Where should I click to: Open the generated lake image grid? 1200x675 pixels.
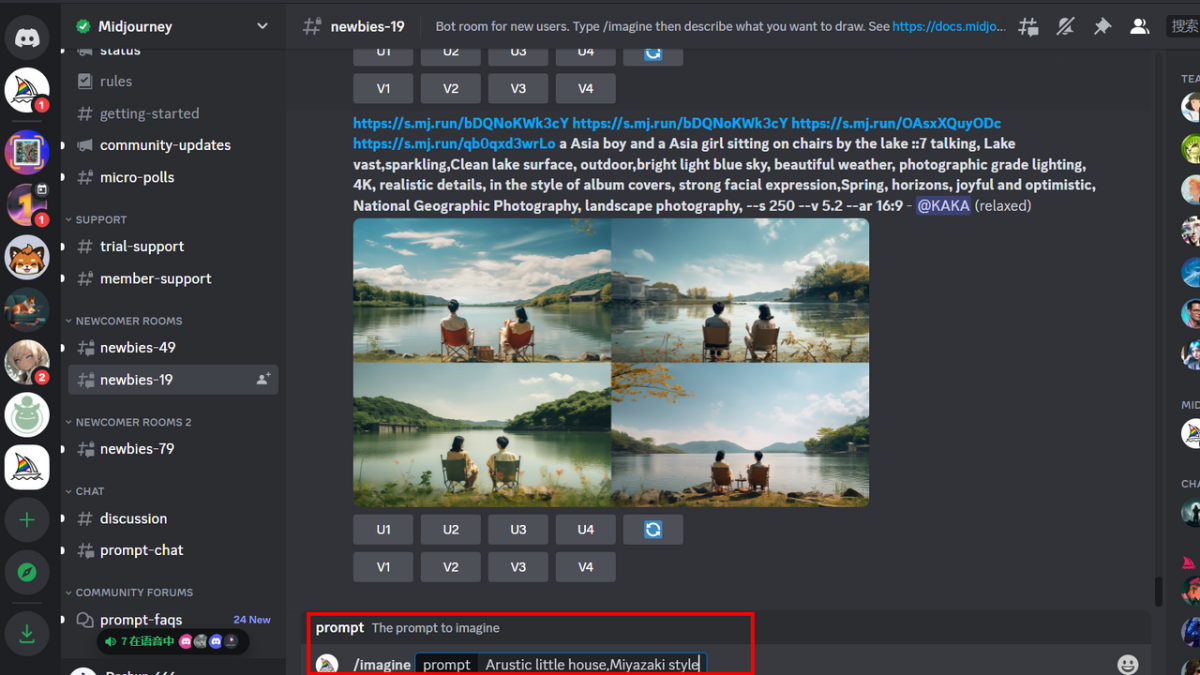click(x=611, y=362)
